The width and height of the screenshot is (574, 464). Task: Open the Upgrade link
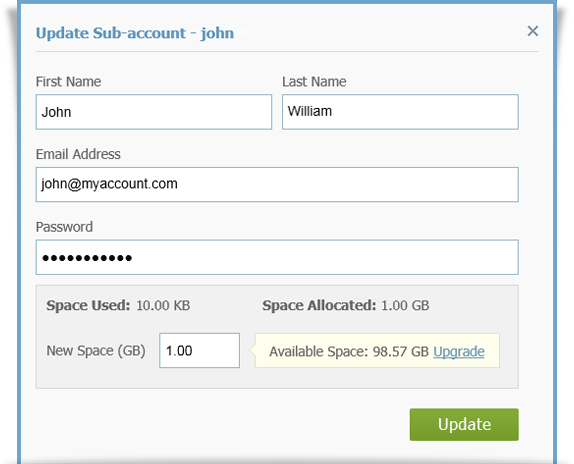459,352
